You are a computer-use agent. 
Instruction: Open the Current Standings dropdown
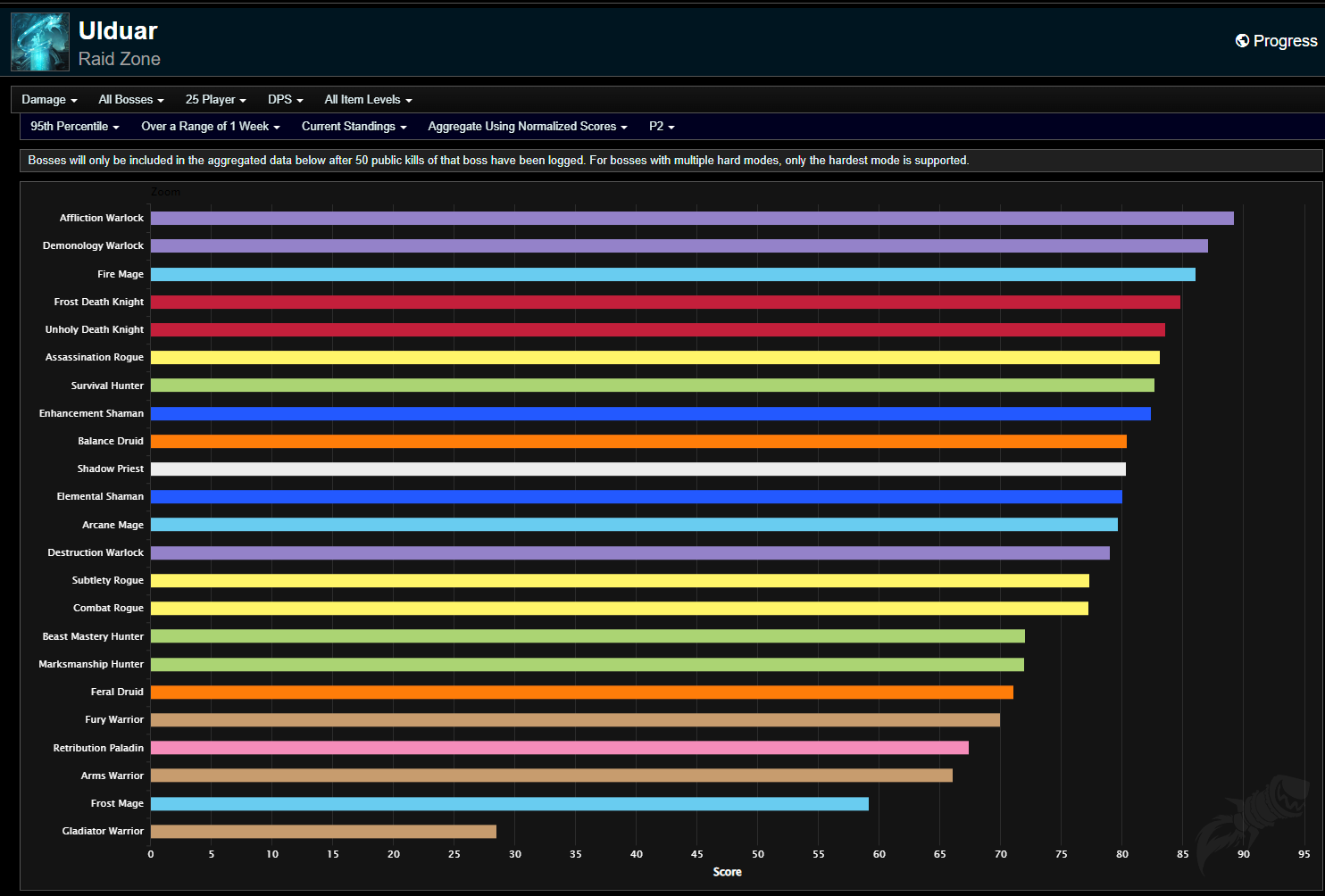pyautogui.click(x=354, y=127)
